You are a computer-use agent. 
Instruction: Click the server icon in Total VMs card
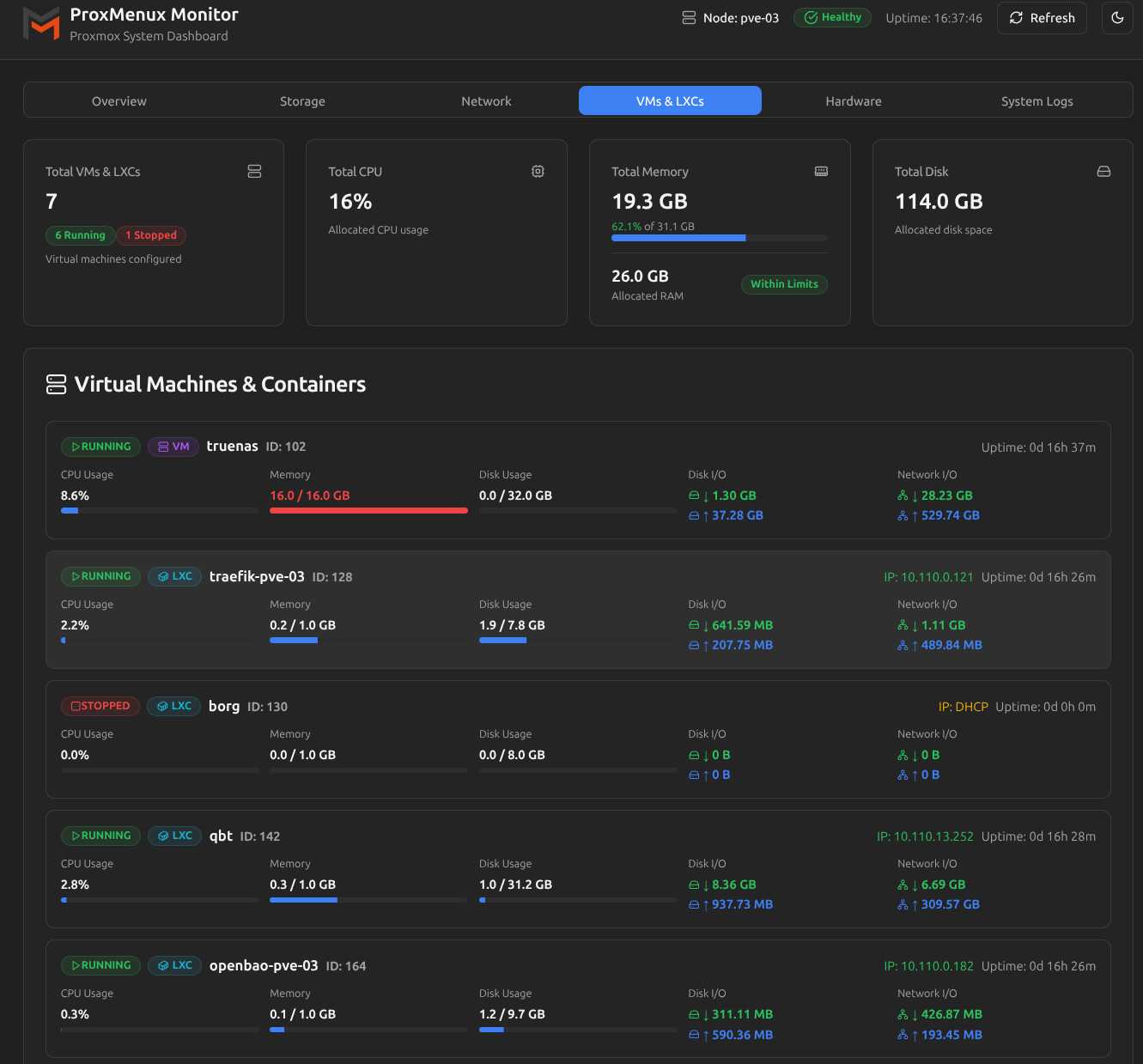[x=254, y=171]
